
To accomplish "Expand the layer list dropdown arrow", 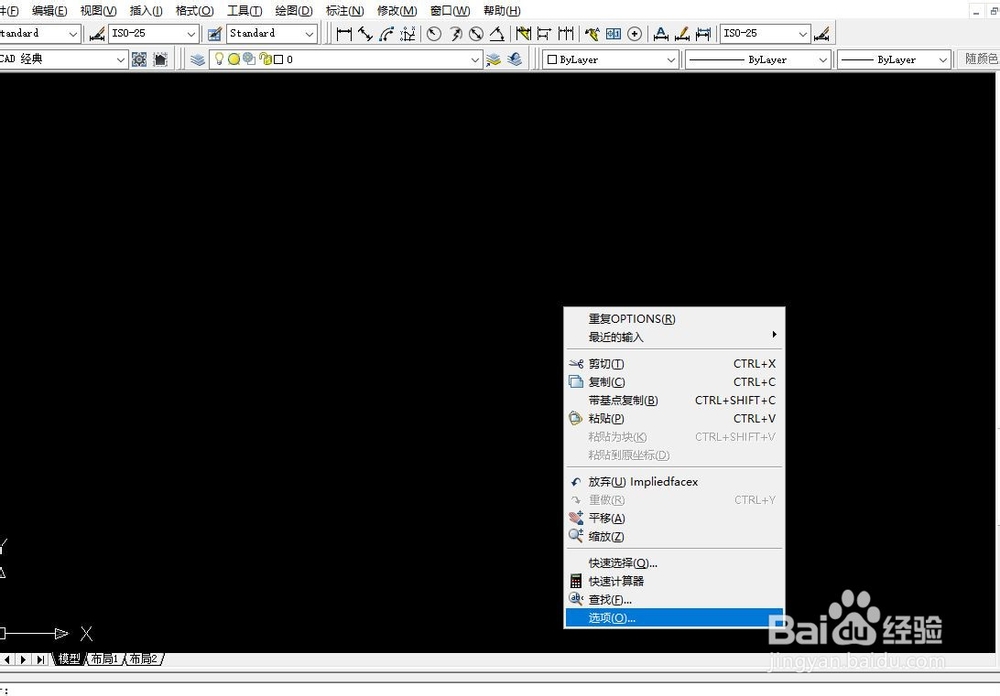I will [474, 59].
